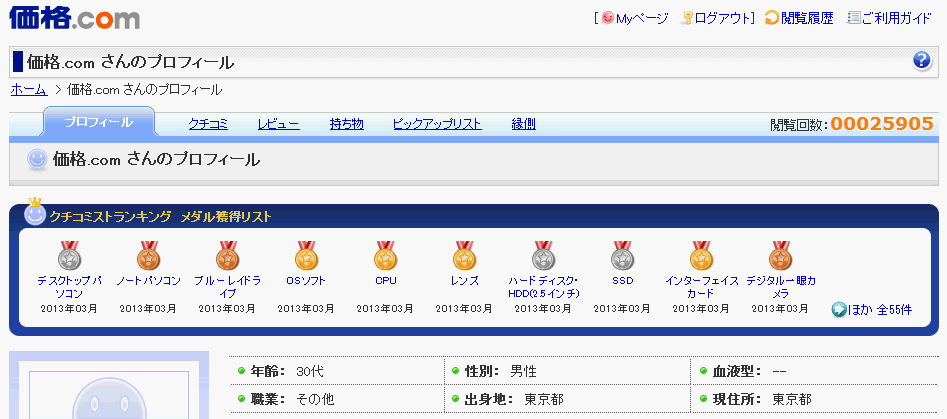Open the SSD category link
The height and width of the screenshot is (419, 947).
622,281
